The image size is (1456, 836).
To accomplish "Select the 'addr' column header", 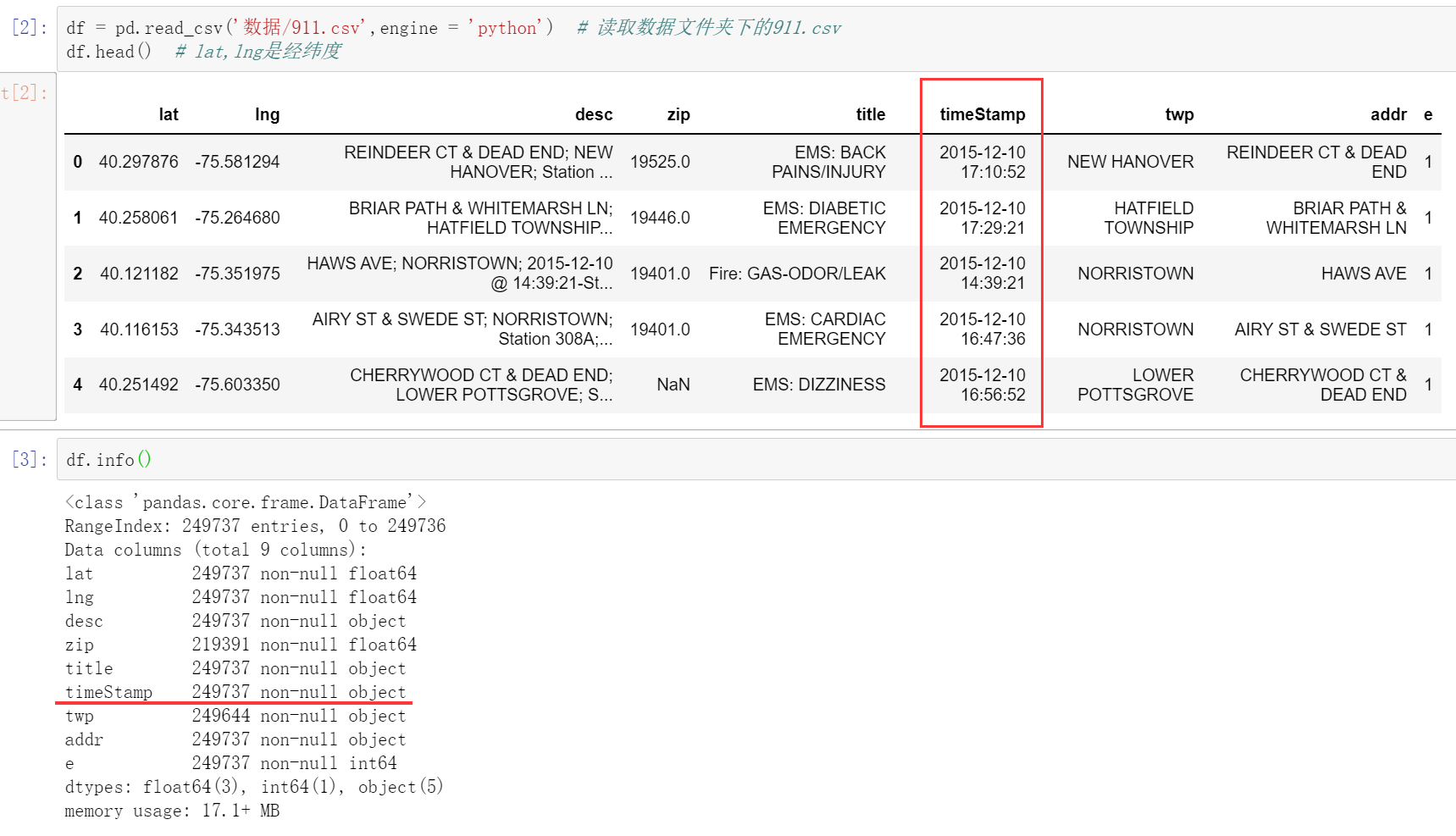I will click(x=1388, y=114).
